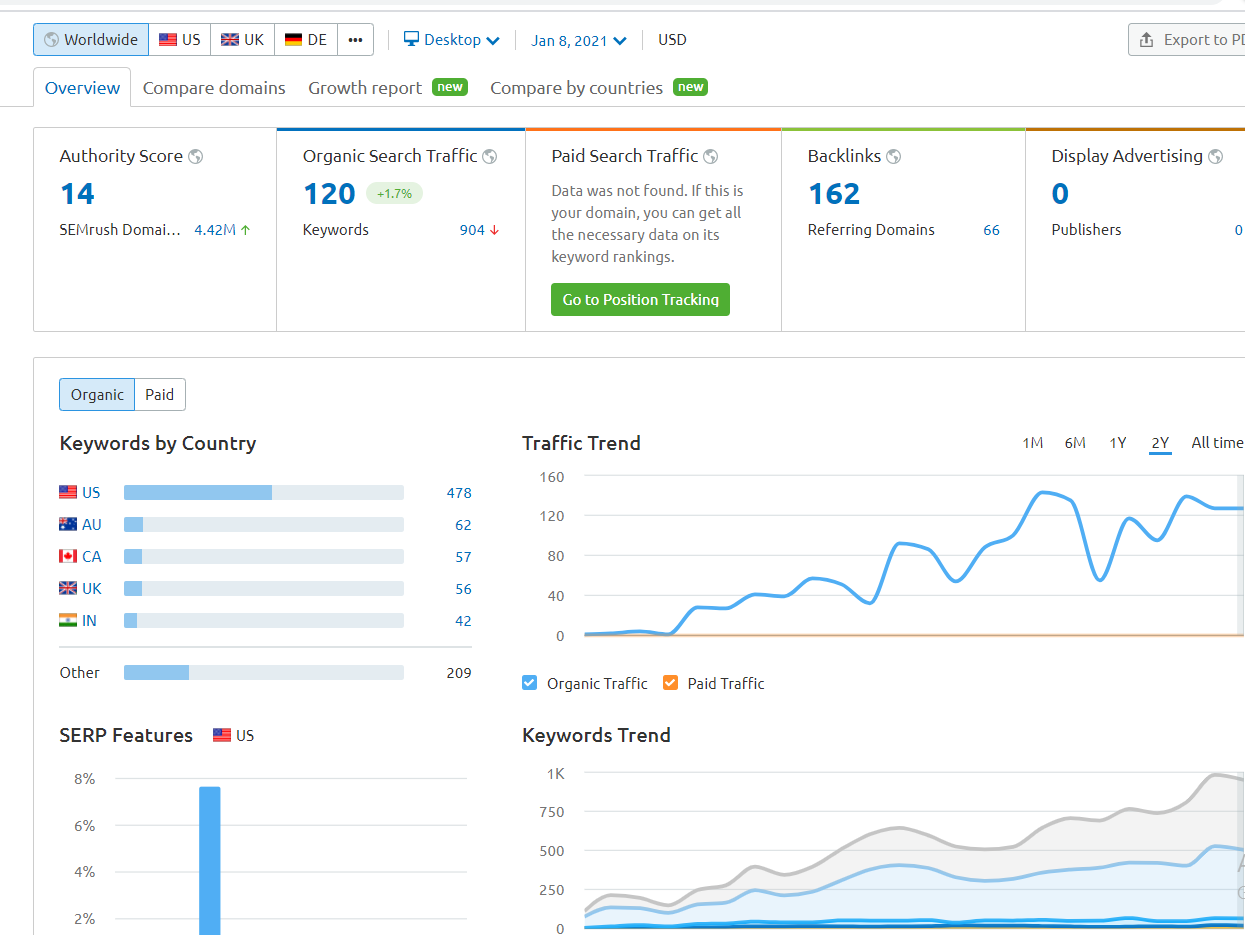1245x935 pixels.
Task: Select All time traffic trend range
Action: point(1218,443)
